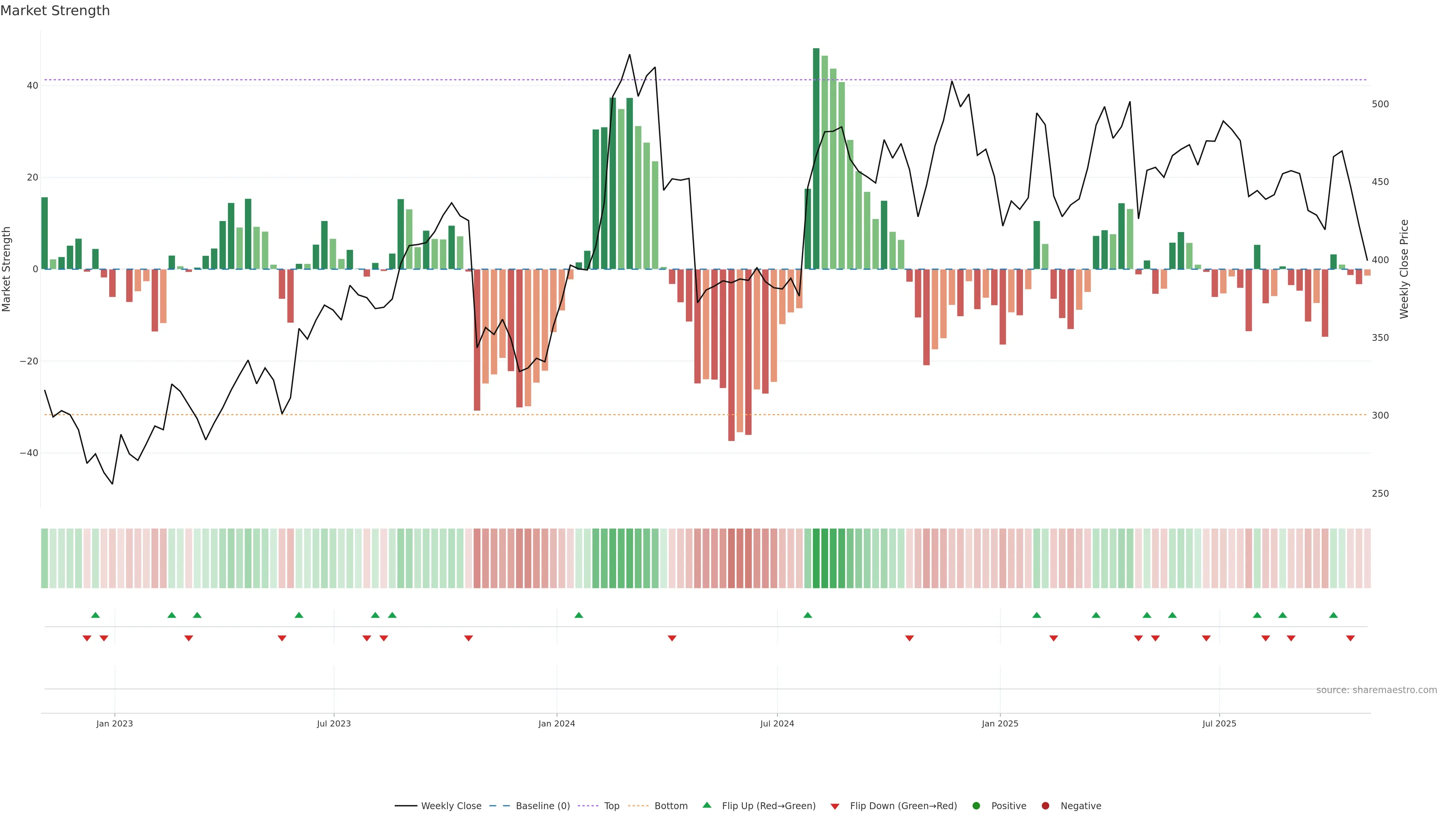This screenshot has width=1456, height=819.
Task: Click the flip-up triangle nearest Jul 2024
Action: pyautogui.click(x=808, y=615)
